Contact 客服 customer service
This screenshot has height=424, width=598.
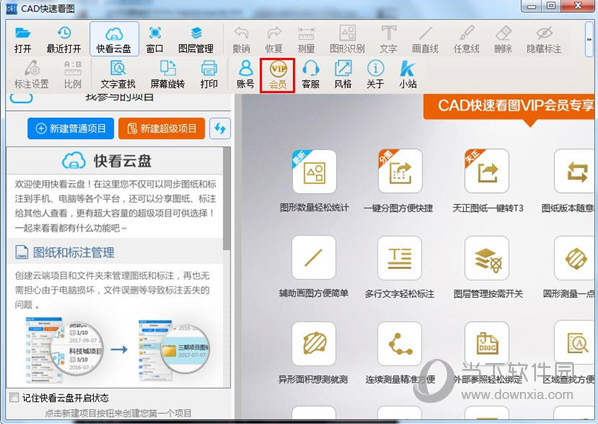click(x=310, y=74)
